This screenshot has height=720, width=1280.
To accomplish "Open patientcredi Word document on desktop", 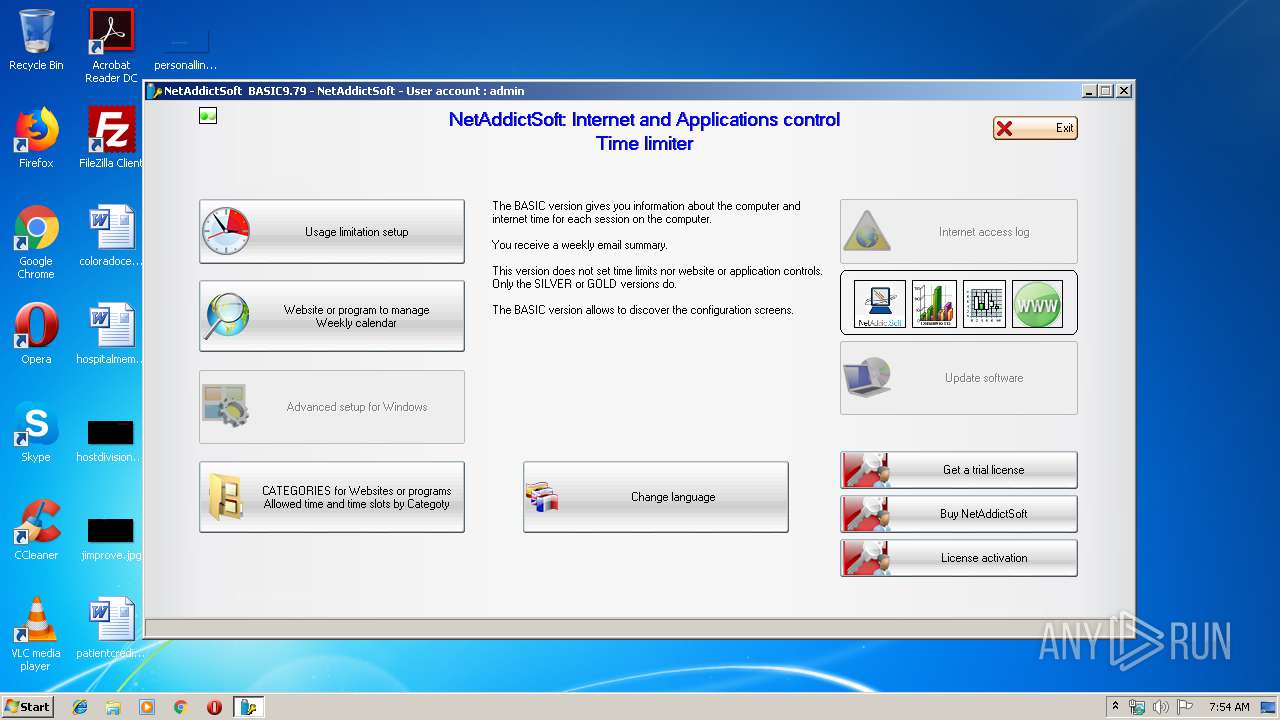I will pos(111,627).
